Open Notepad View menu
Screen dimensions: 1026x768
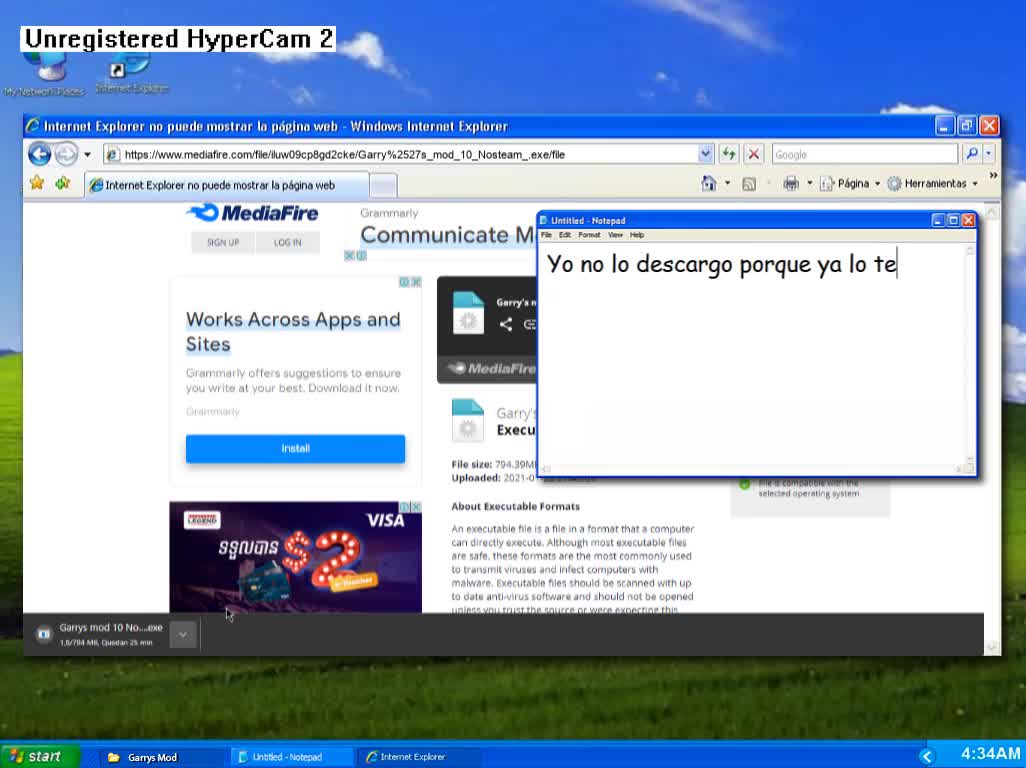[615, 235]
